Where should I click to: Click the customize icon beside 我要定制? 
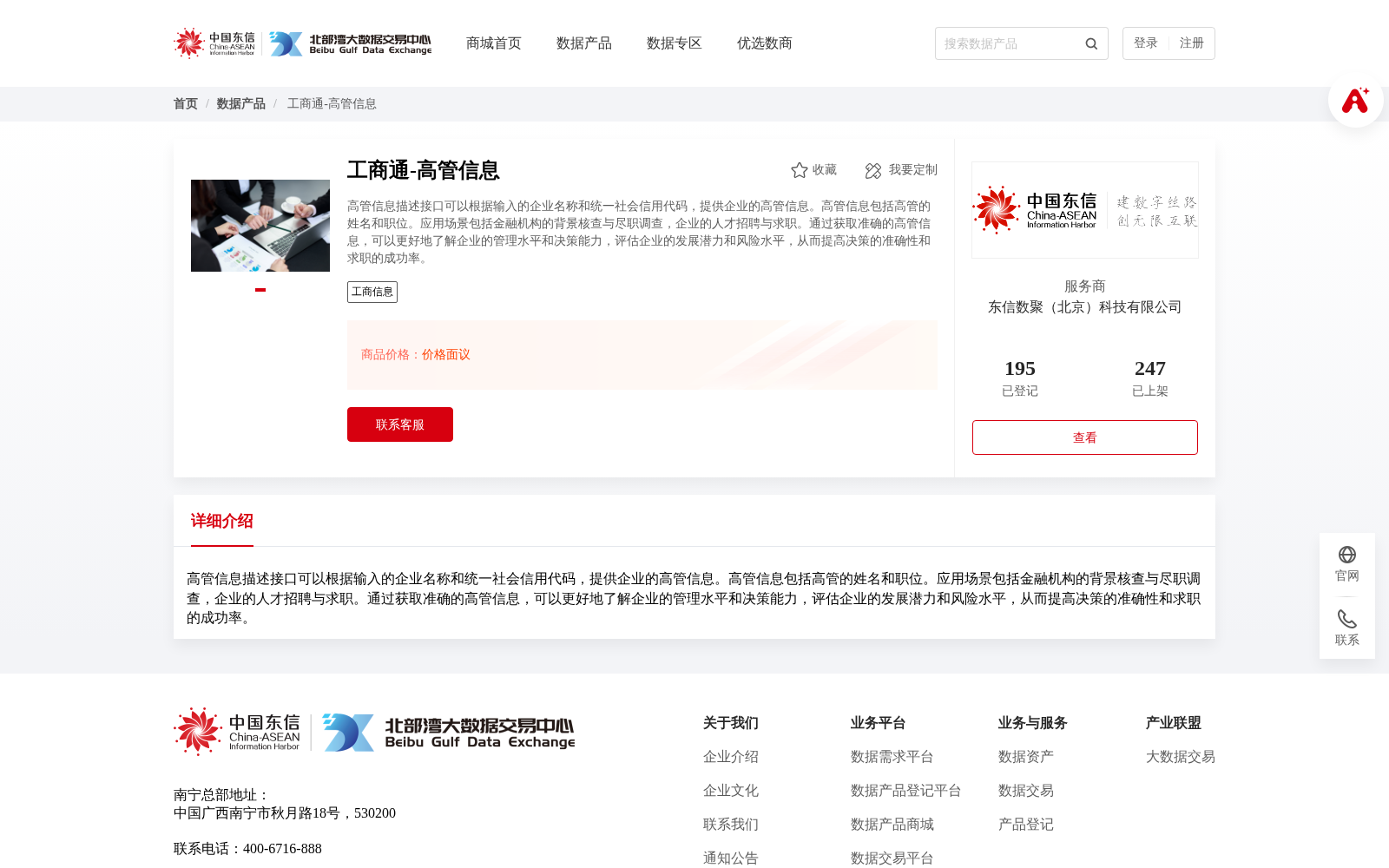click(873, 171)
